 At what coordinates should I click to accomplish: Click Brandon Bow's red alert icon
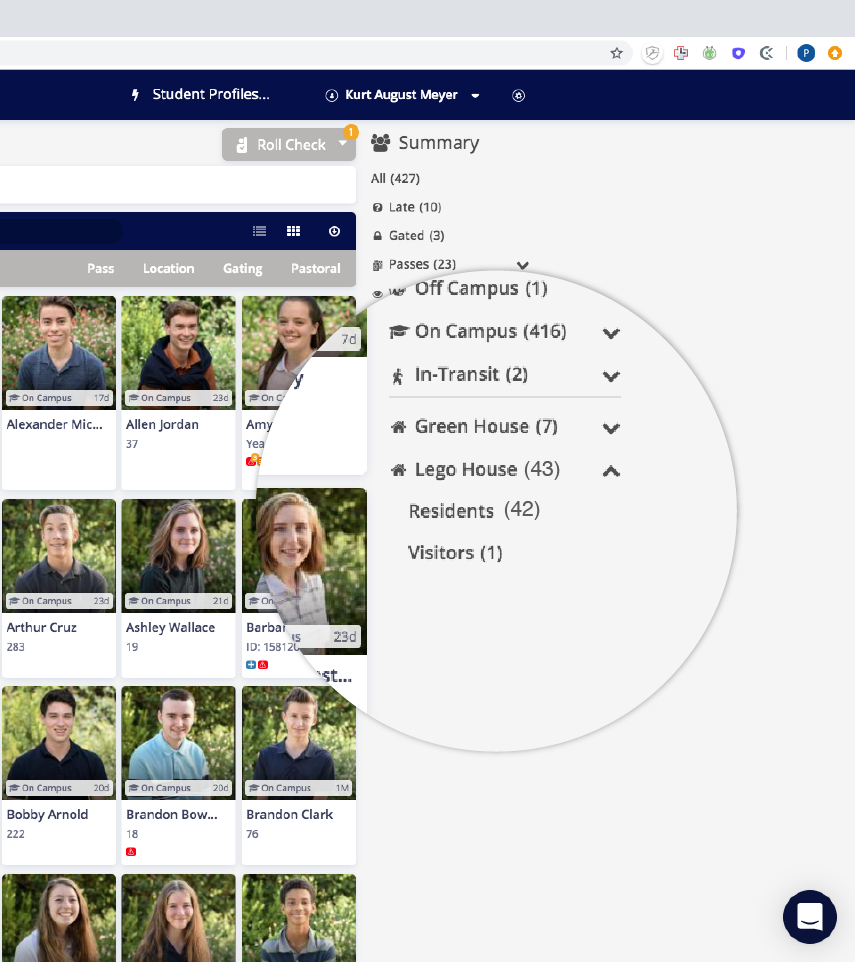click(x=131, y=852)
